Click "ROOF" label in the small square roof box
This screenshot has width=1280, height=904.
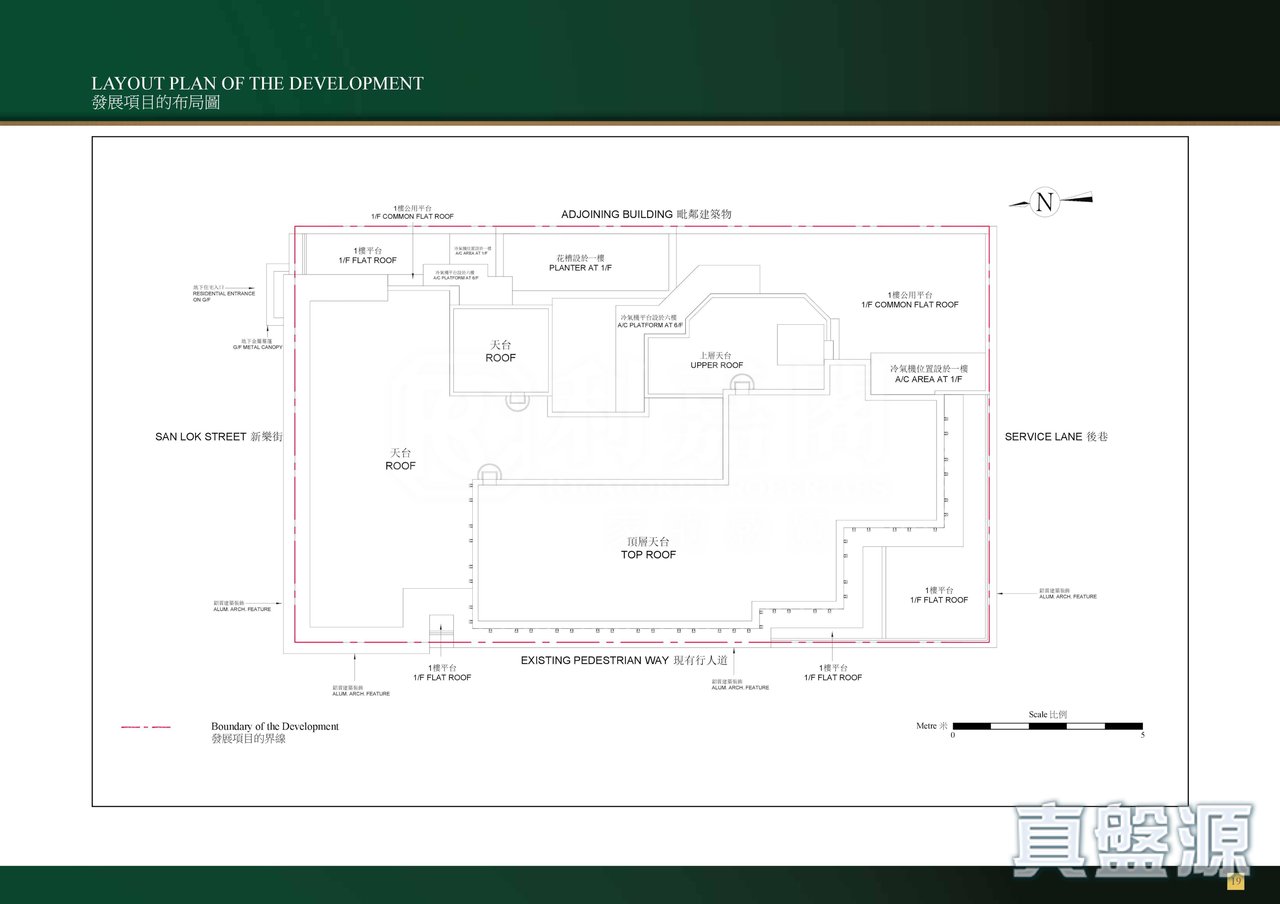[x=501, y=358]
